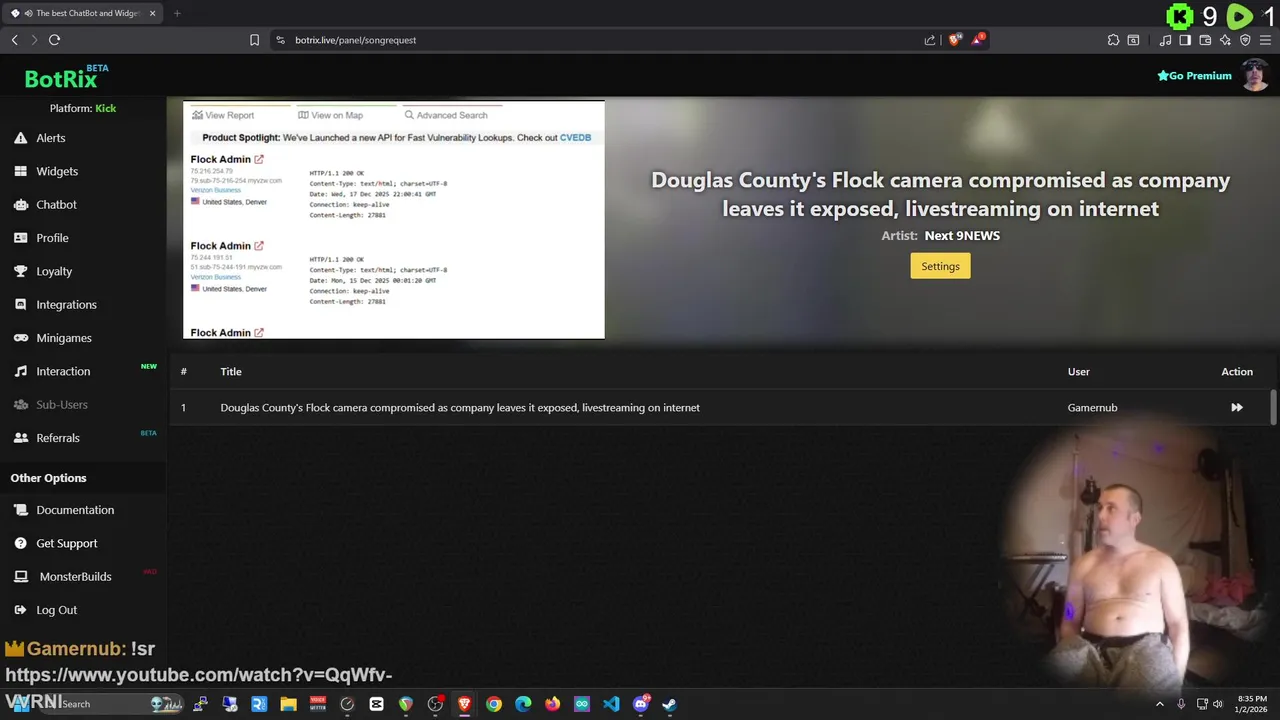
Task: Open Brave browser in the taskbar
Action: (464, 704)
